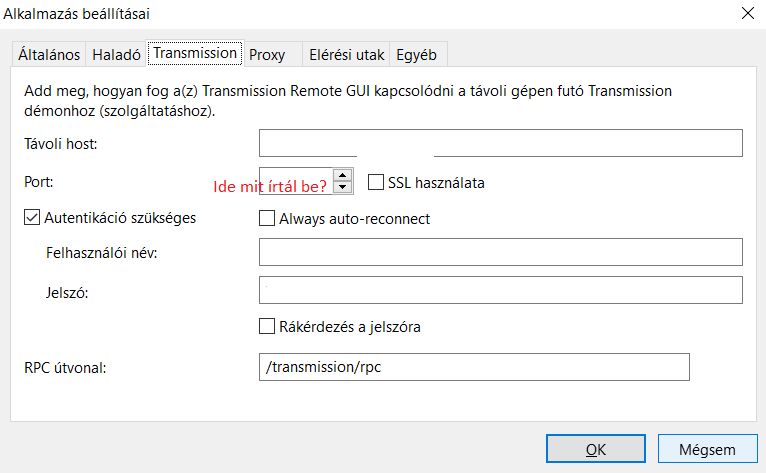Screen dimensions: 766x473
Task: Confirm settings with OK button
Action: tap(596, 449)
